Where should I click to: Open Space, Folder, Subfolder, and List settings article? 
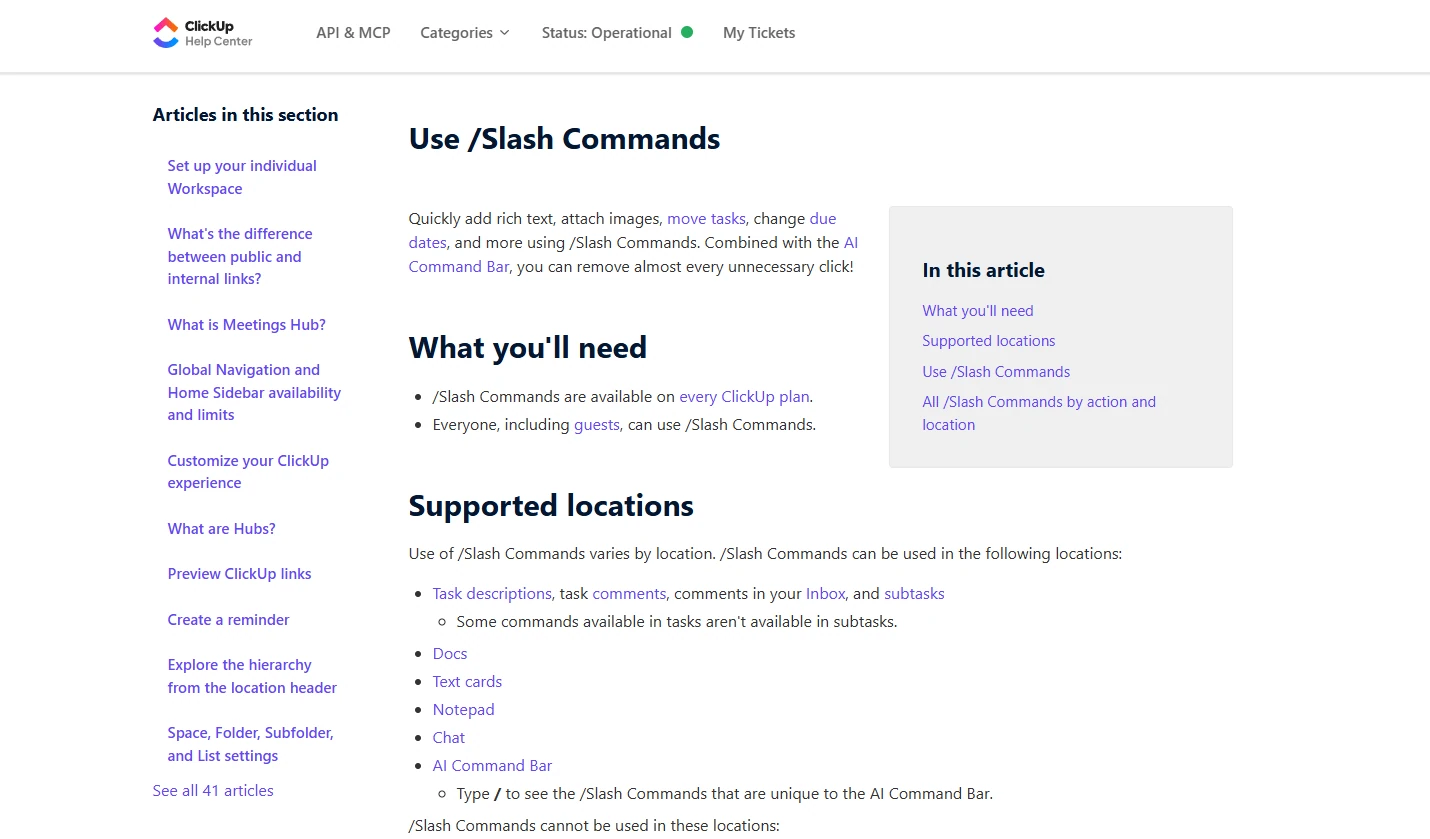[251, 744]
